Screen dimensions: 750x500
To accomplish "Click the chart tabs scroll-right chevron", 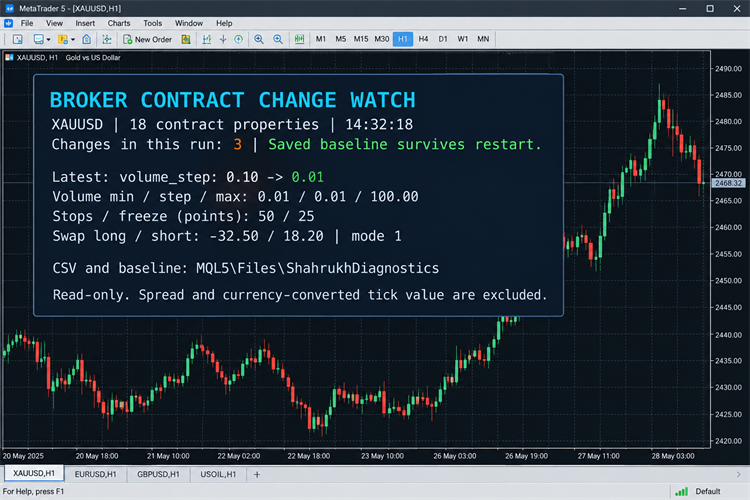I will coord(739,475).
